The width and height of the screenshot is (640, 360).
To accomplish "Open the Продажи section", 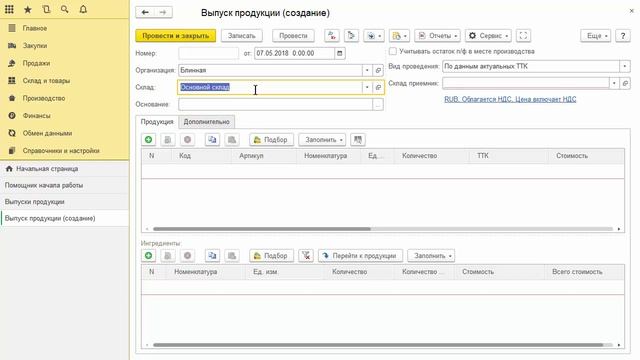I will click(64, 63).
